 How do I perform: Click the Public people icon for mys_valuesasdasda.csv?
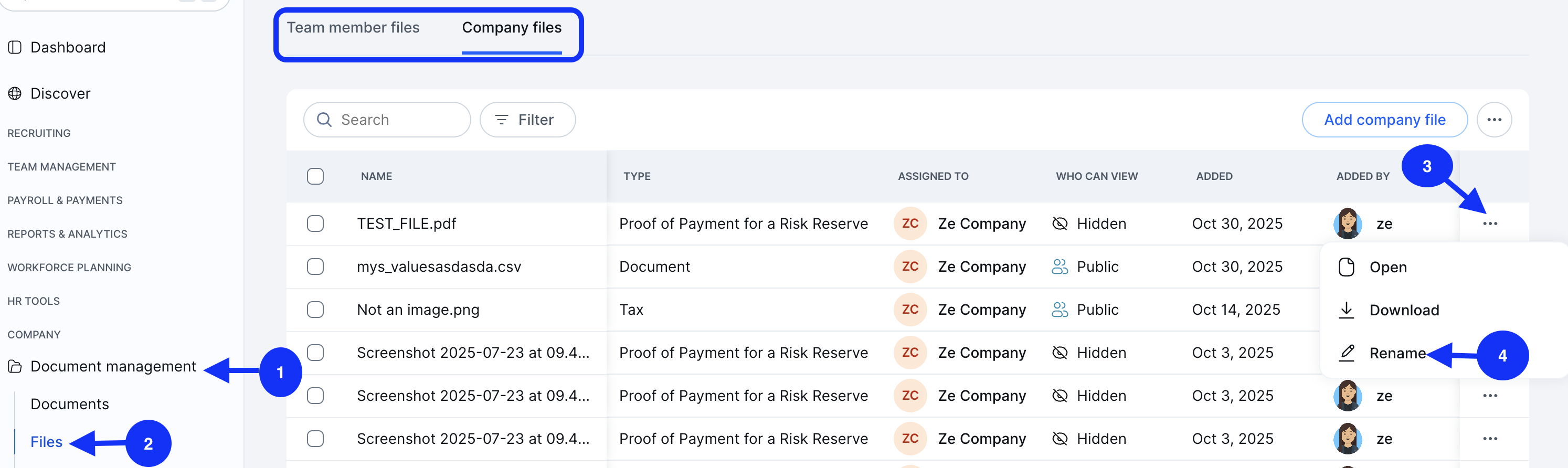[1059, 267]
